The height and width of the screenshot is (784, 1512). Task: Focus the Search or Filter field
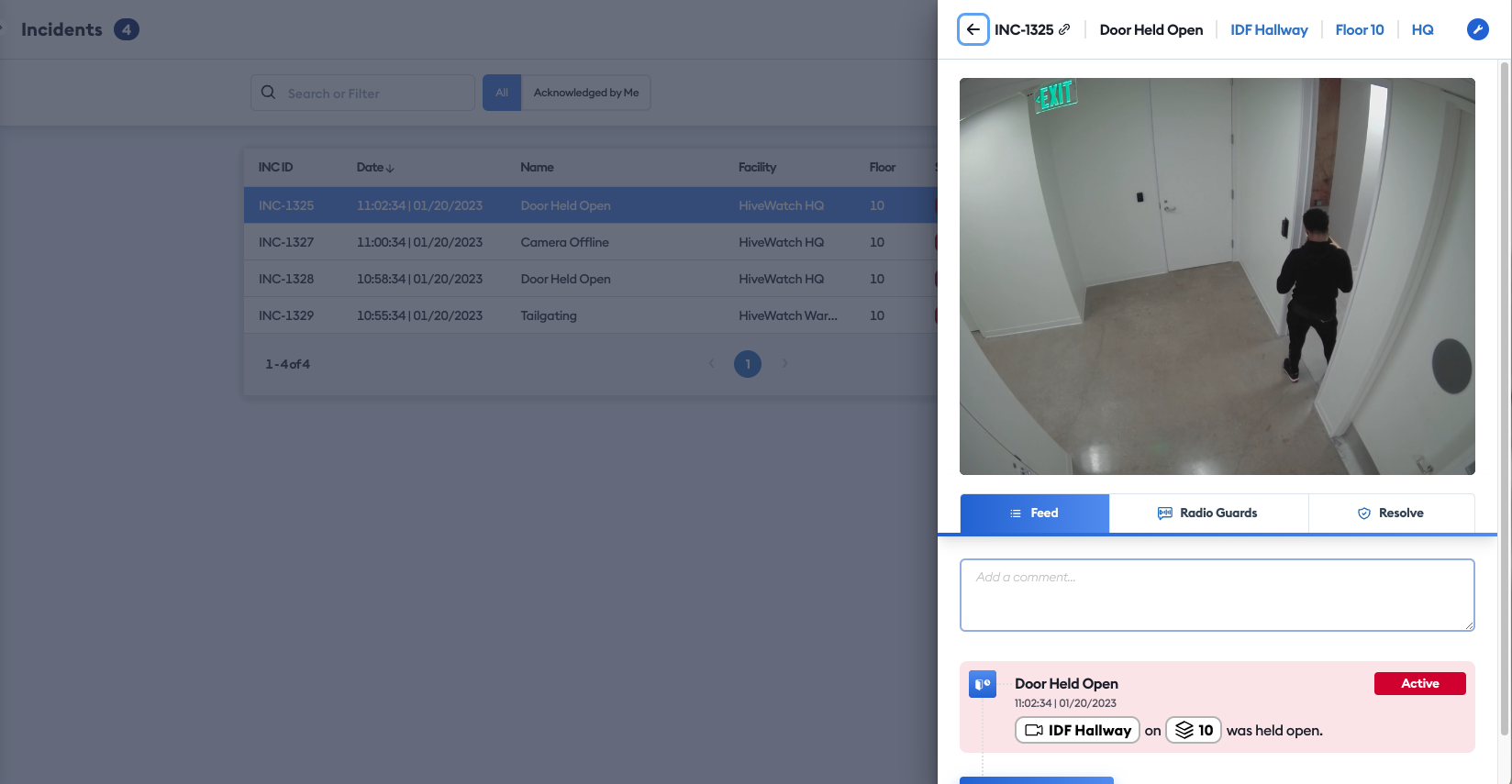click(362, 93)
